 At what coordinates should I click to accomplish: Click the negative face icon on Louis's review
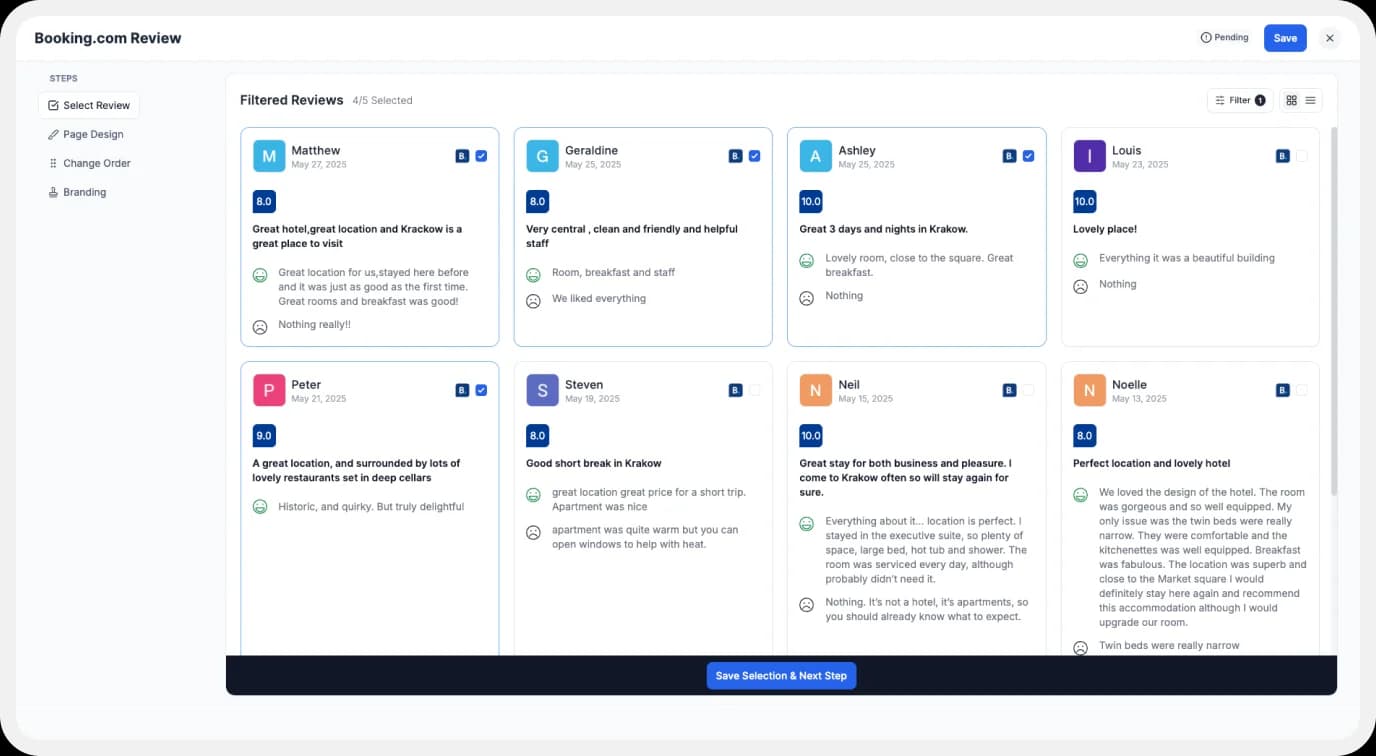(1080, 286)
